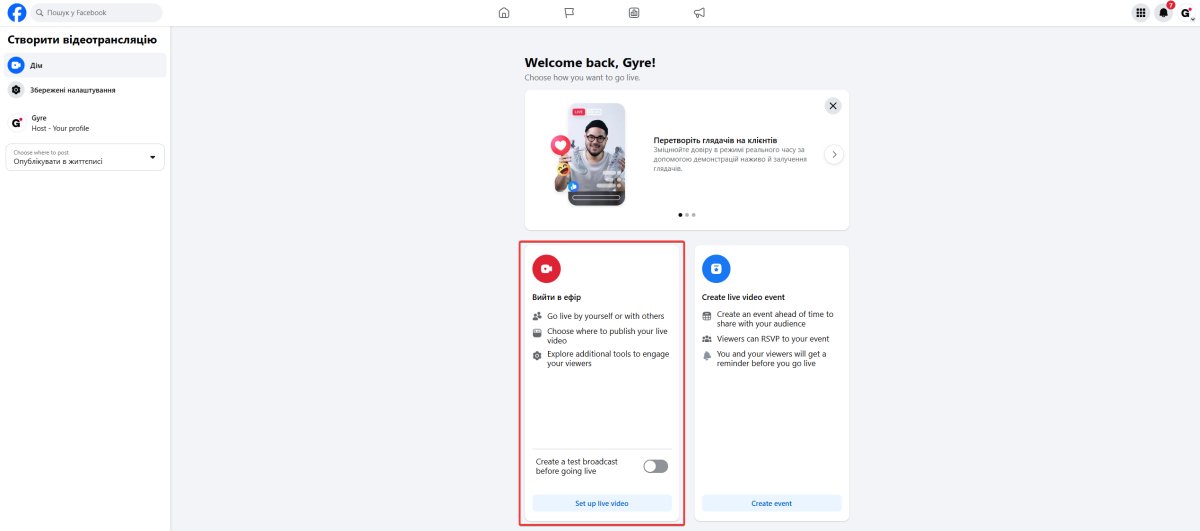
Task: Click the blue live video event icon
Action: tap(716, 269)
